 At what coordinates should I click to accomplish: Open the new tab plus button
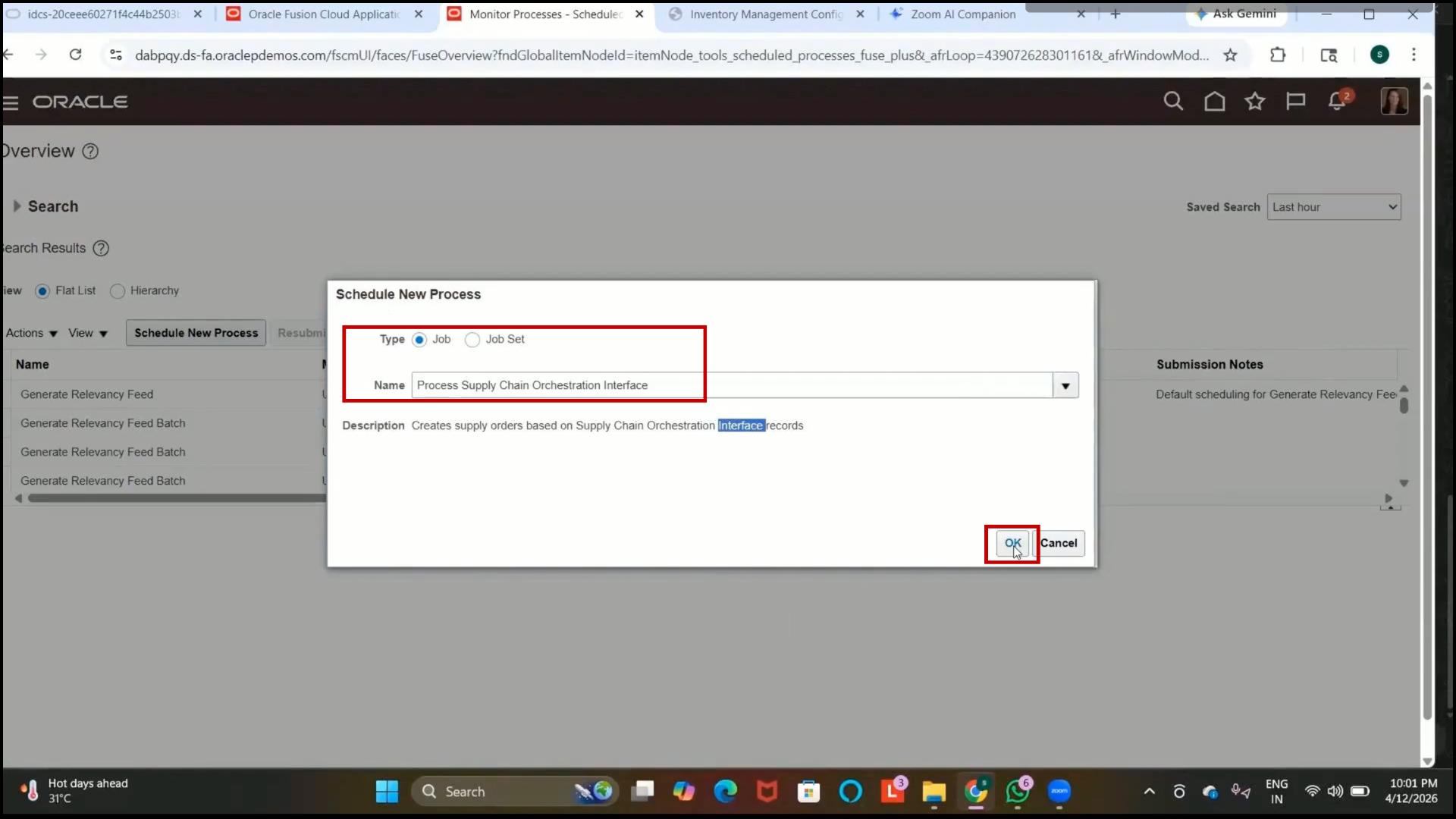pos(1115,14)
